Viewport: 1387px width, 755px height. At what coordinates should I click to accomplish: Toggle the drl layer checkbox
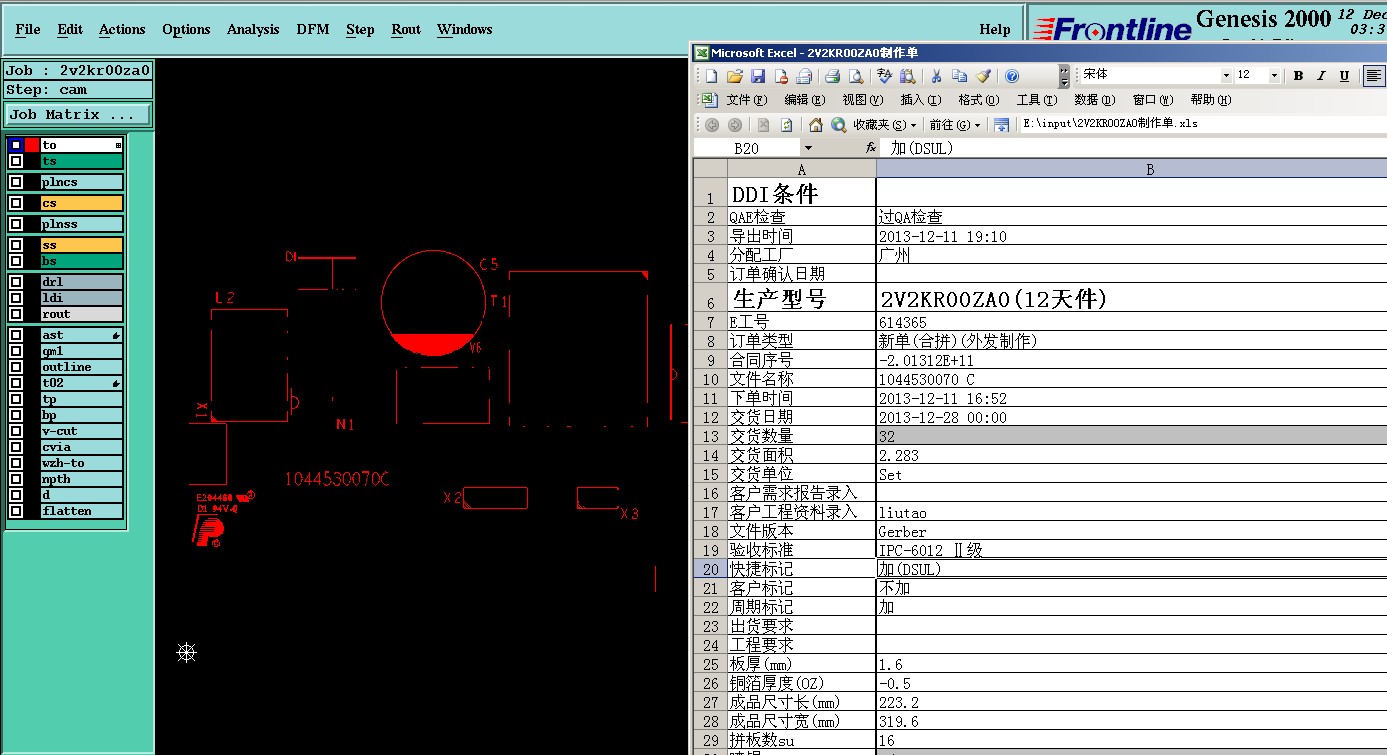point(16,282)
